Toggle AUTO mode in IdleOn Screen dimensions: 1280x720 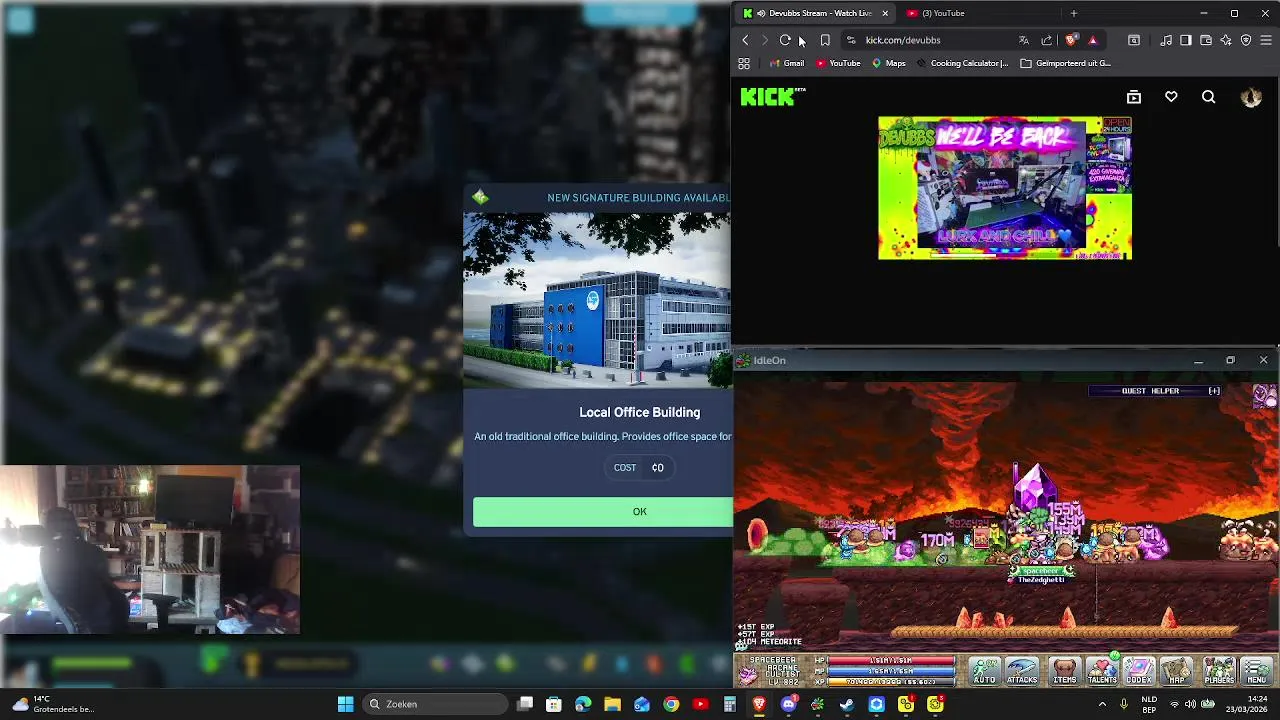coord(984,671)
